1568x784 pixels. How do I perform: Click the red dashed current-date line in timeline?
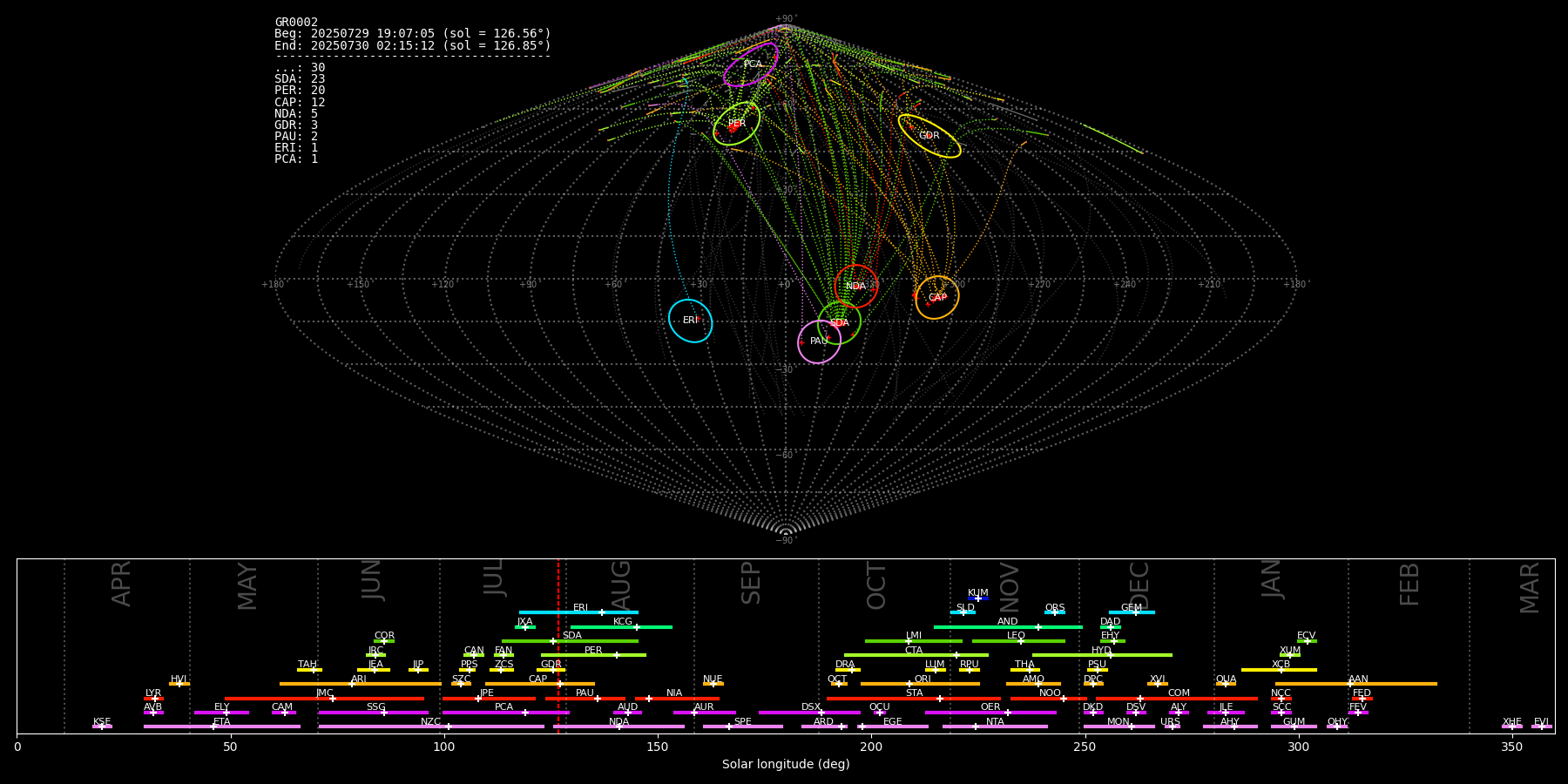[558, 645]
